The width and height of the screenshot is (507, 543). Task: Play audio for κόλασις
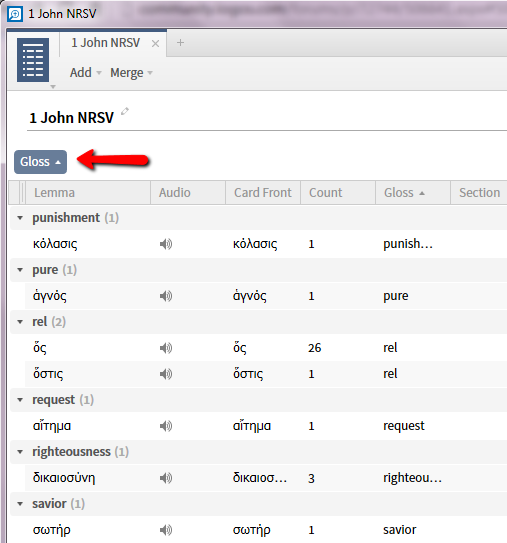pyautogui.click(x=166, y=244)
